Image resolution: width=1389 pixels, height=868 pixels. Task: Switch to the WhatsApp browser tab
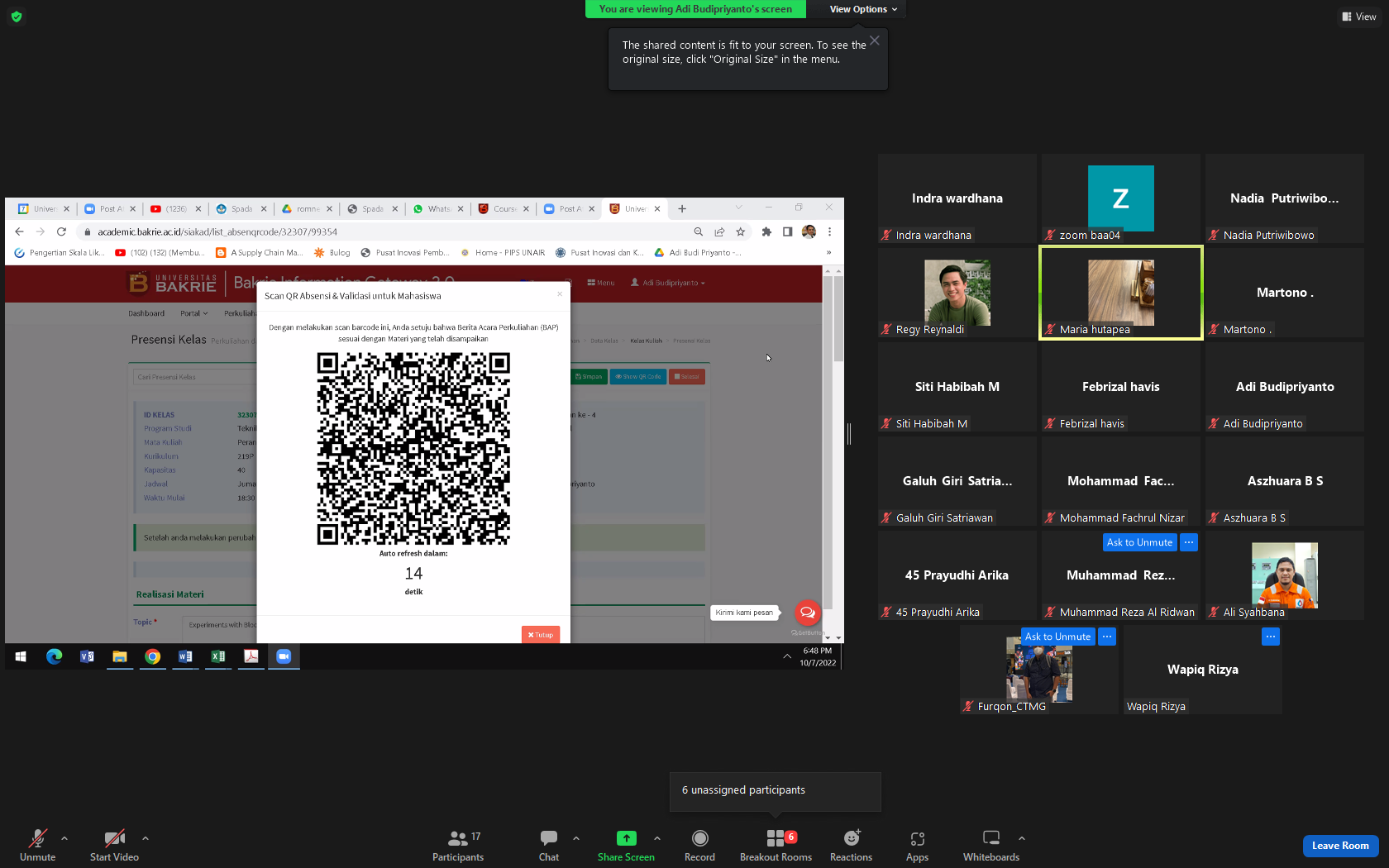pyautogui.click(x=438, y=209)
